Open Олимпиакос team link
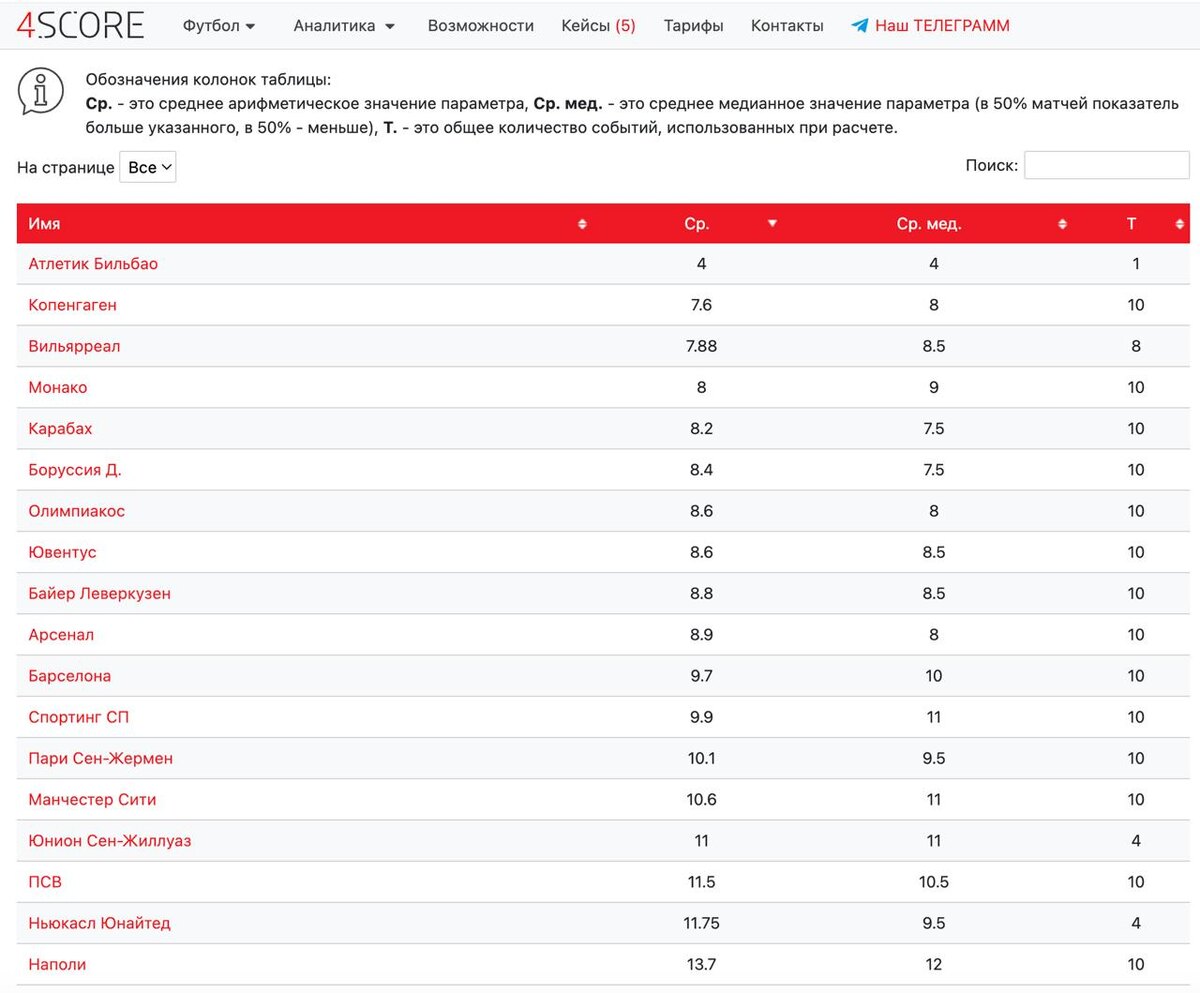The image size is (1200, 993). (x=77, y=511)
